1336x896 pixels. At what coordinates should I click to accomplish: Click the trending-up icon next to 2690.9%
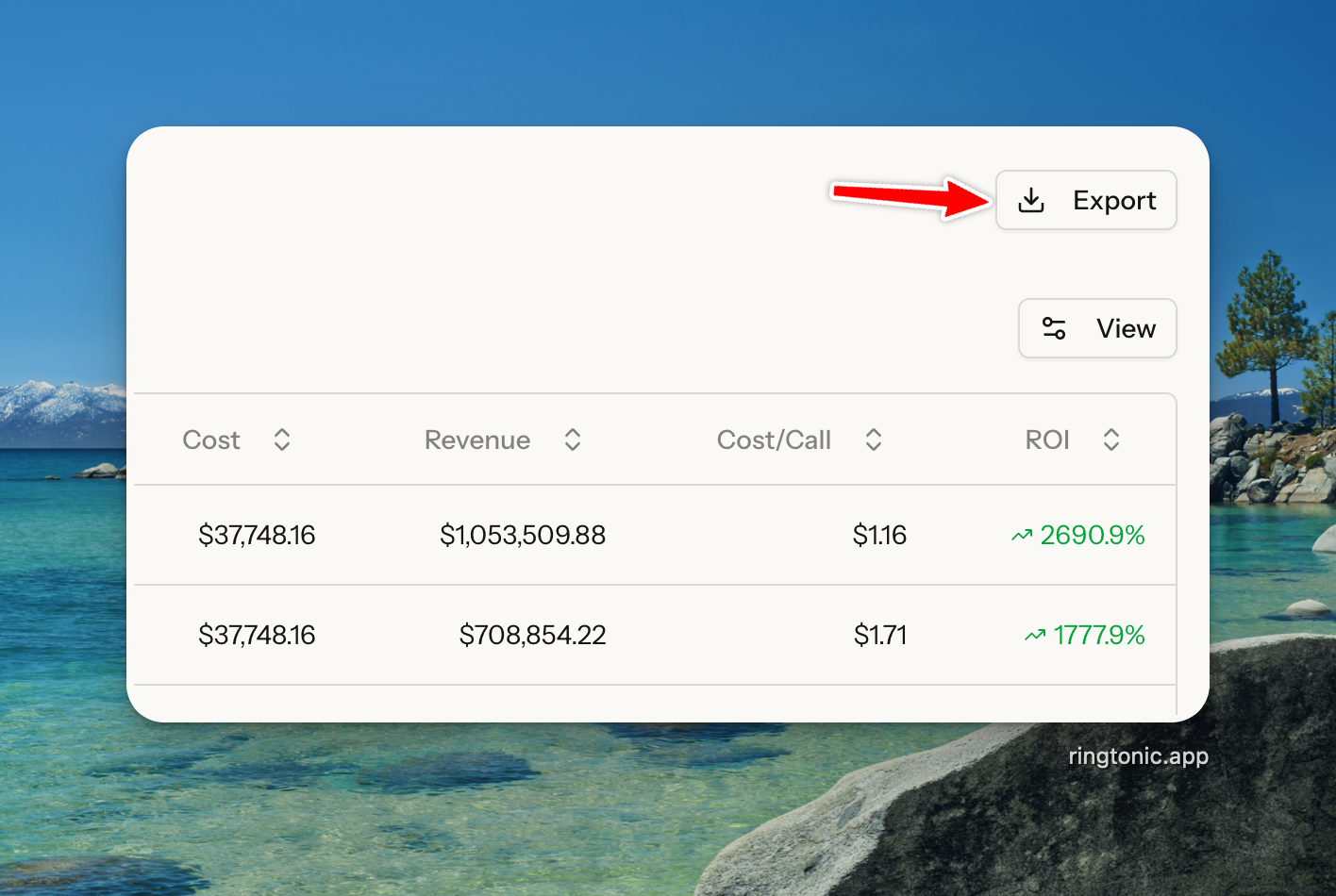click(1021, 536)
